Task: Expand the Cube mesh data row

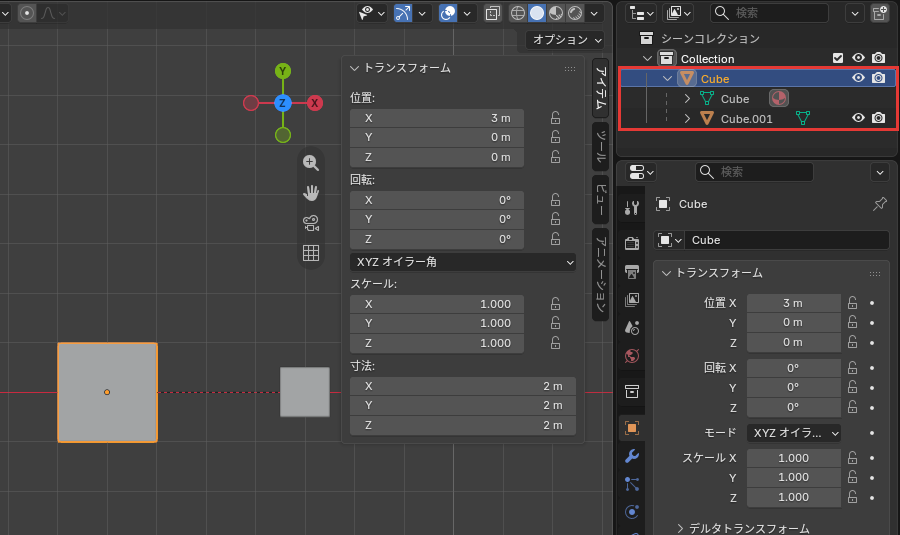Action: pos(688,99)
